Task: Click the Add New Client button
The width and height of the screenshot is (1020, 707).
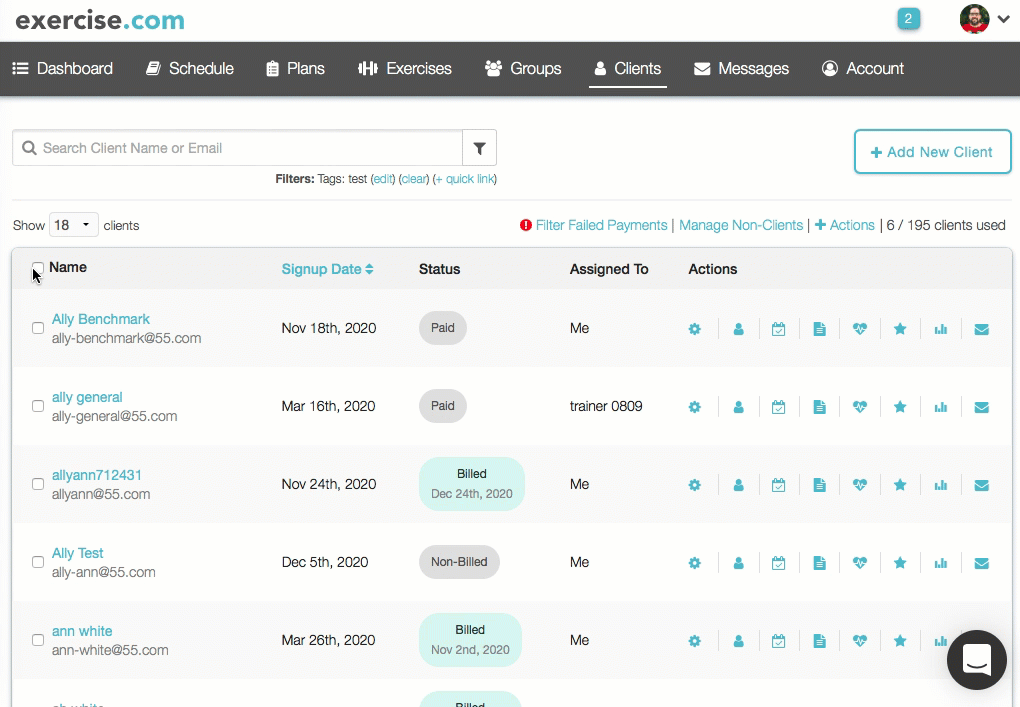Action: 932,152
